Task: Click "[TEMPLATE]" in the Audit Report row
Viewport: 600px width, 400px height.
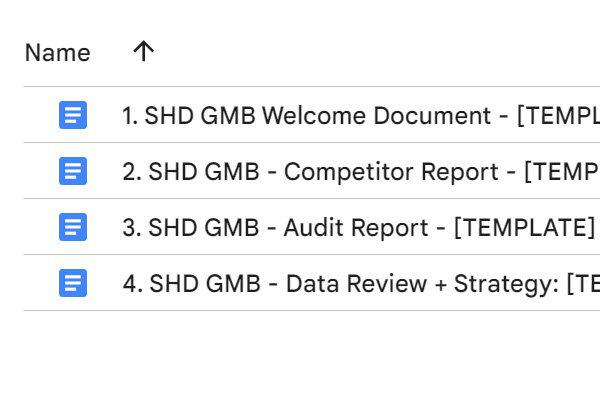Action: [x=524, y=228]
